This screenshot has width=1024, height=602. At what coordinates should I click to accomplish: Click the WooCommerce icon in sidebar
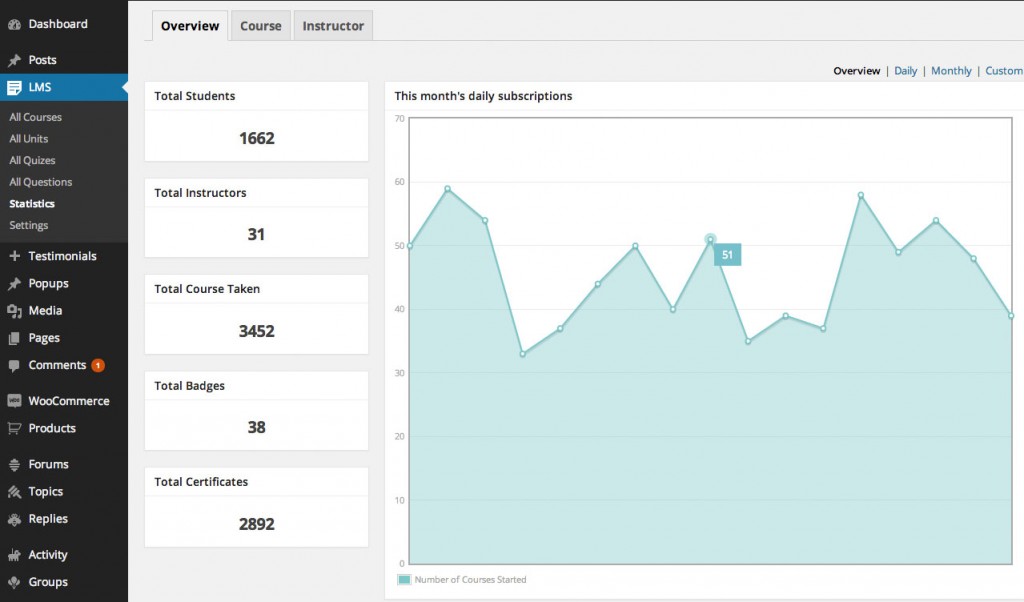coord(14,401)
